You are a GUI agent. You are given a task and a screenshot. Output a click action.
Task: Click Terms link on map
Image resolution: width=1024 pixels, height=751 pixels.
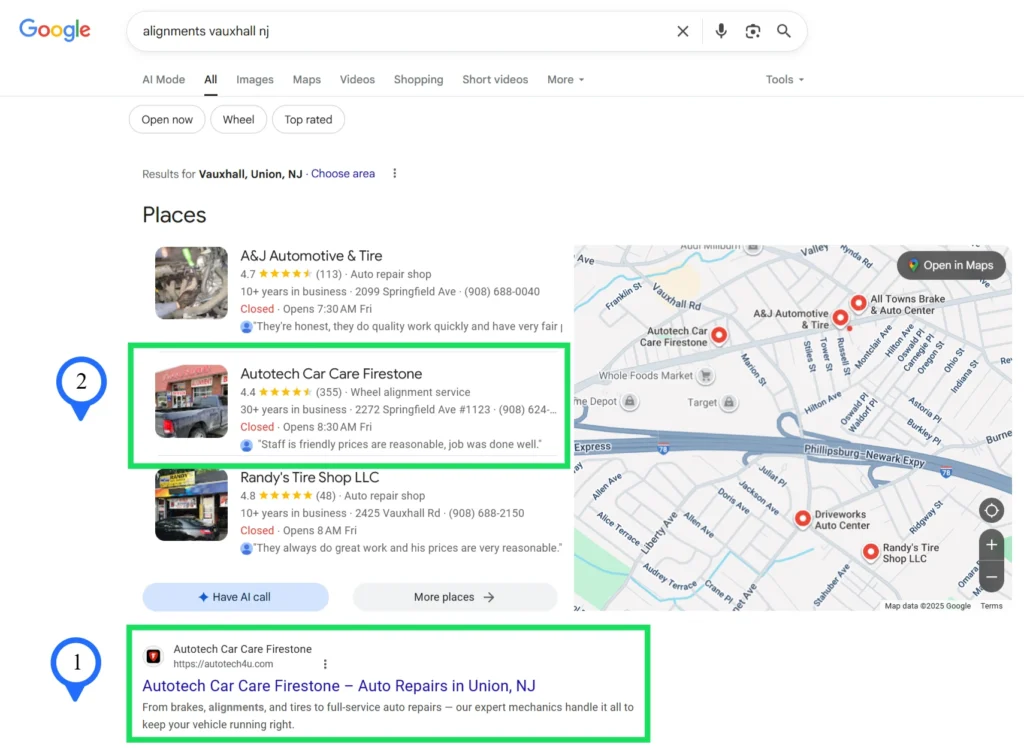[991, 606]
